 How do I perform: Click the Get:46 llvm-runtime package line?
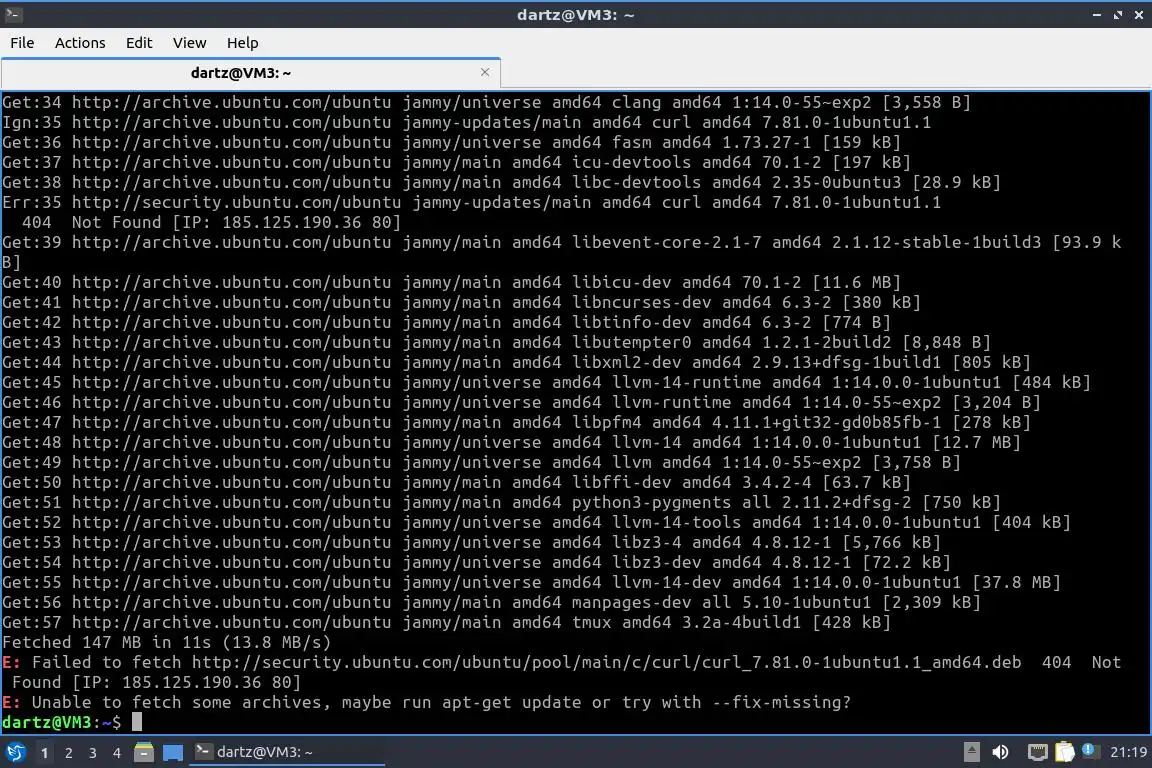(522, 402)
